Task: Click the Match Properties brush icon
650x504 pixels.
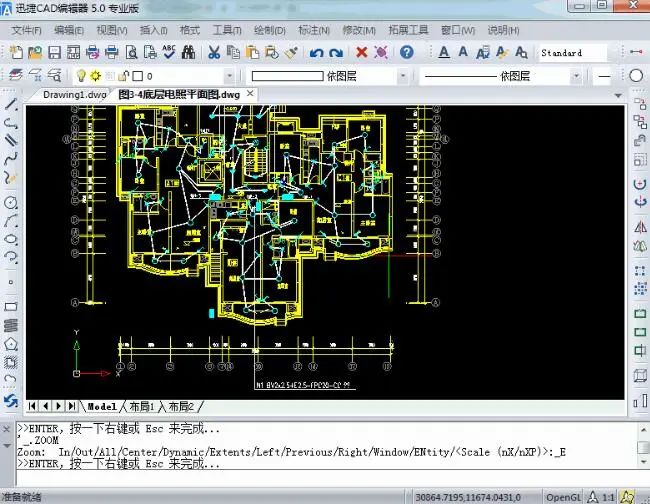Action: coord(291,52)
